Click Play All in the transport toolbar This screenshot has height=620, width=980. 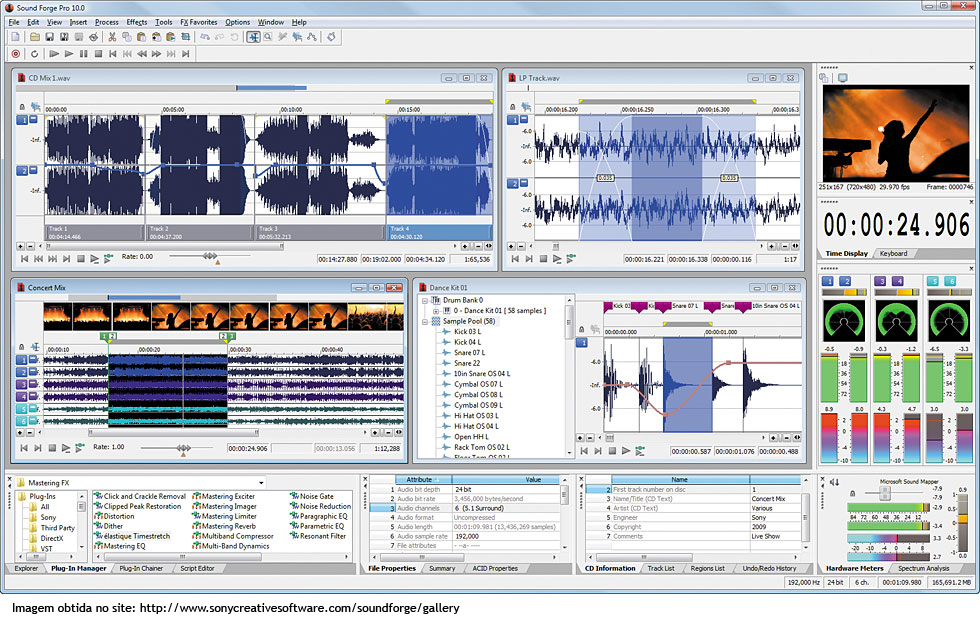54,54
